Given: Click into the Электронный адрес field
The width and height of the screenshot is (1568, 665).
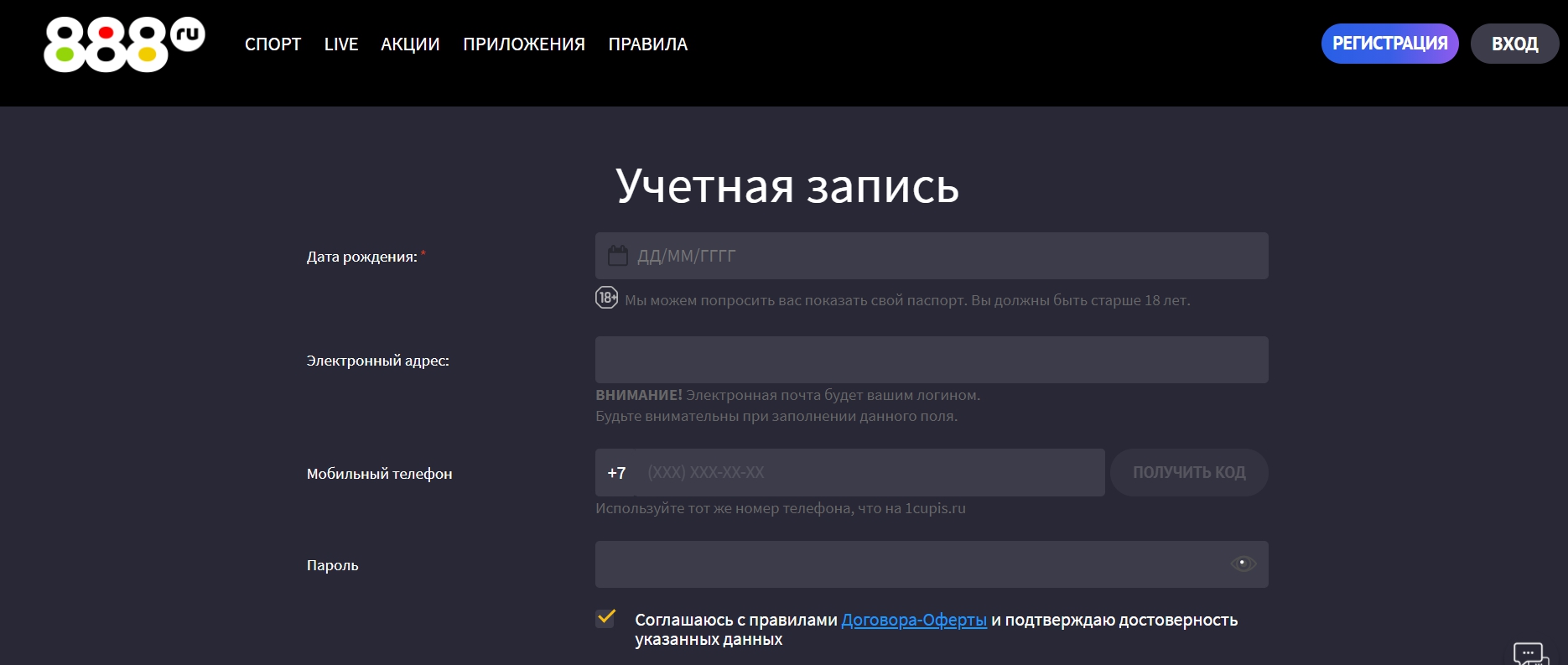Looking at the screenshot, I should (932, 360).
